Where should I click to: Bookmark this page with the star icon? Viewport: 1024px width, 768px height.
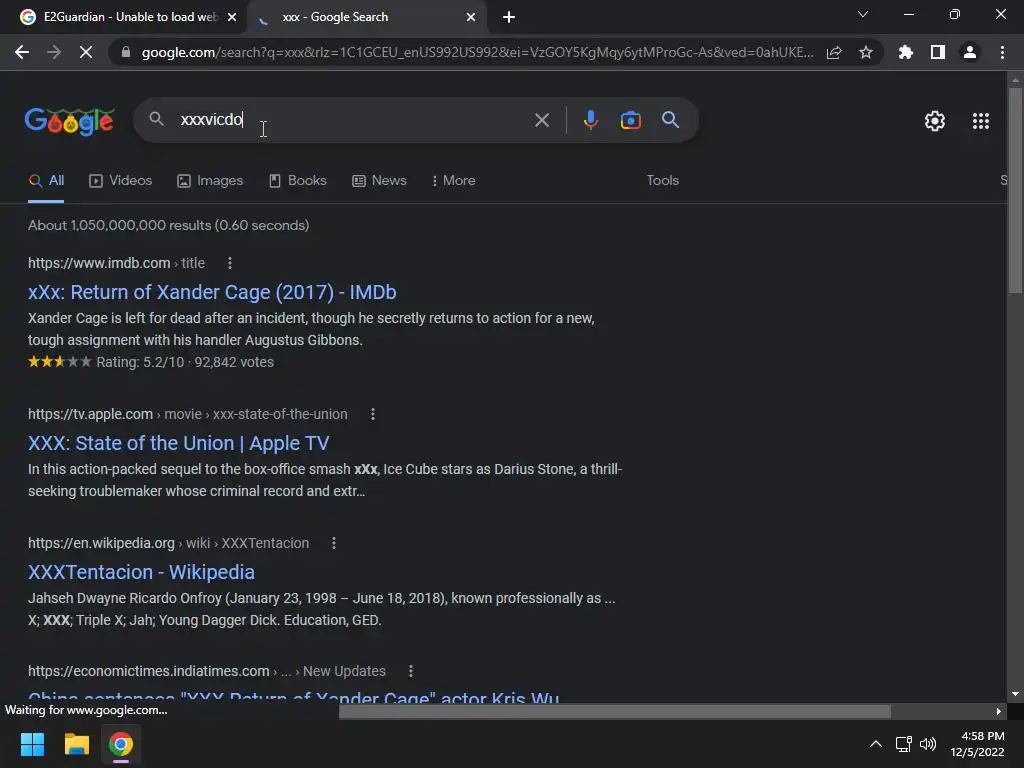866,52
